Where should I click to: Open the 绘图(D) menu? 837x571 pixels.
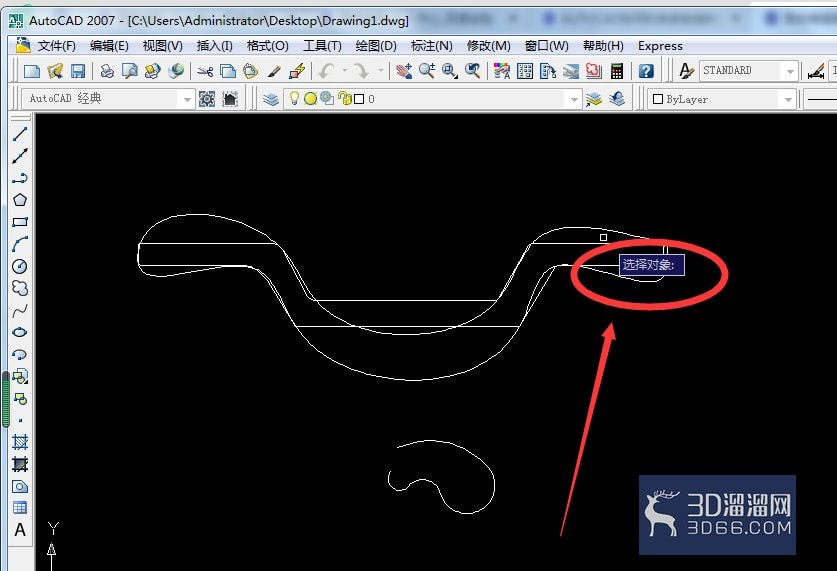click(376, 46)
